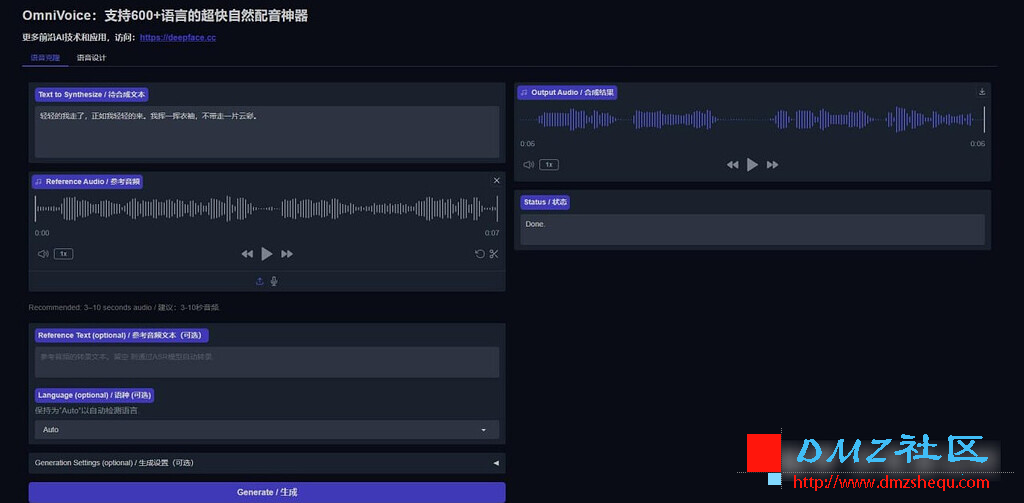The image size is (1024, 503).
Task: Trim reference audio with scissors icon
Action: pos(494,254)
